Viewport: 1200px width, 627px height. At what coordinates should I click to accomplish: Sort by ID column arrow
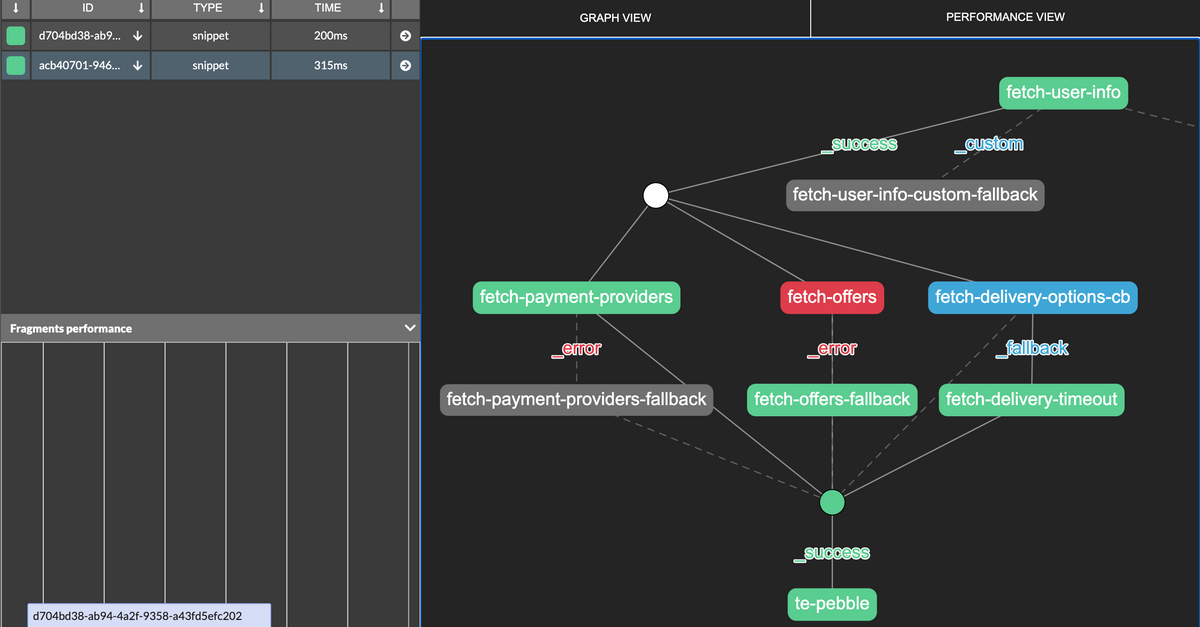point(141,8)
